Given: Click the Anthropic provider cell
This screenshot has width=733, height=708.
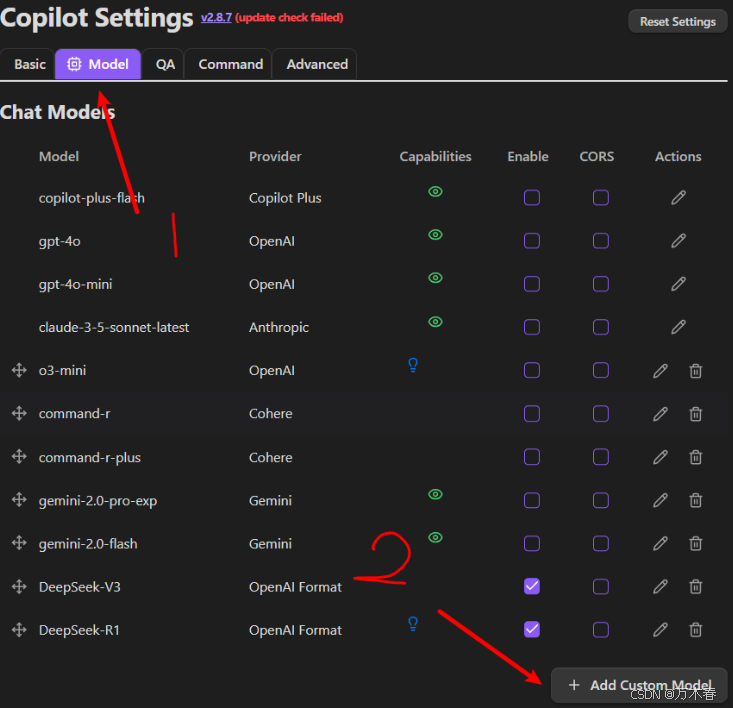Looking at the screenshot, I should coord(279,327).
